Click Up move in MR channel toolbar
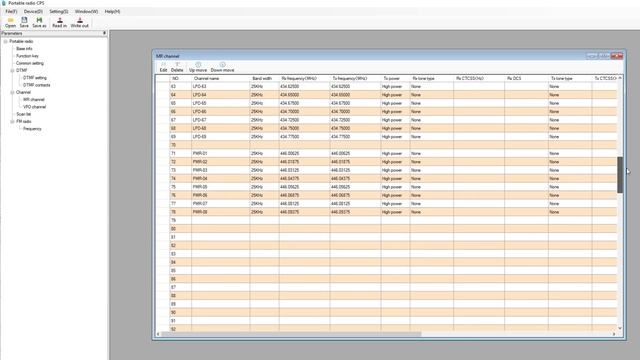The width and height of the screenshot is (640, 360). 198,67
